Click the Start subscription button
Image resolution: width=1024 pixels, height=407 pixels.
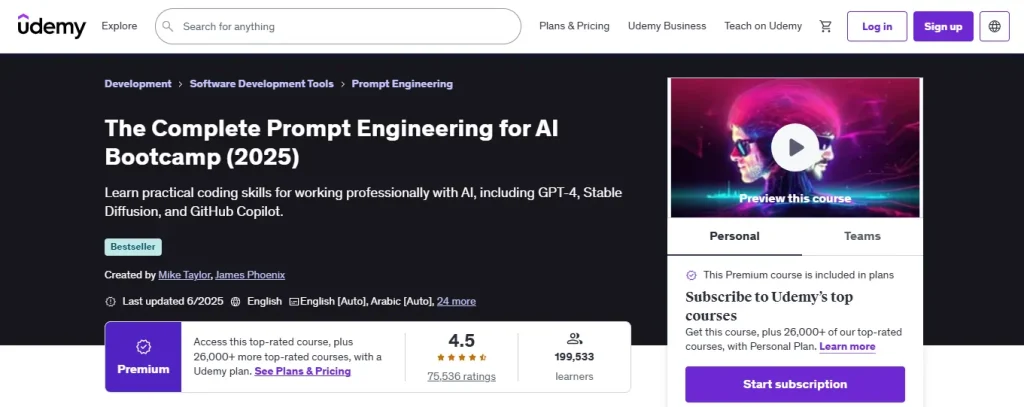coord(795,384)
